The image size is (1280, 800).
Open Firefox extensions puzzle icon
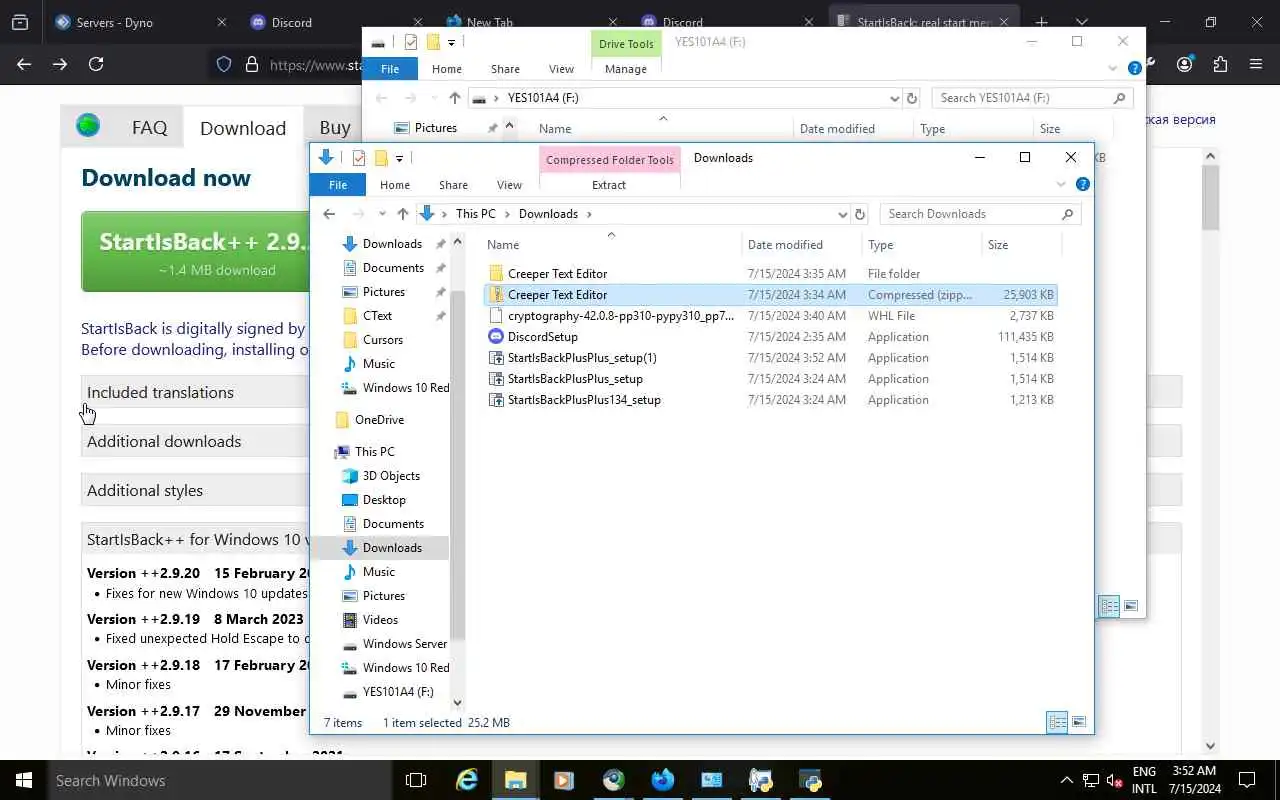tap(1220, 64)
